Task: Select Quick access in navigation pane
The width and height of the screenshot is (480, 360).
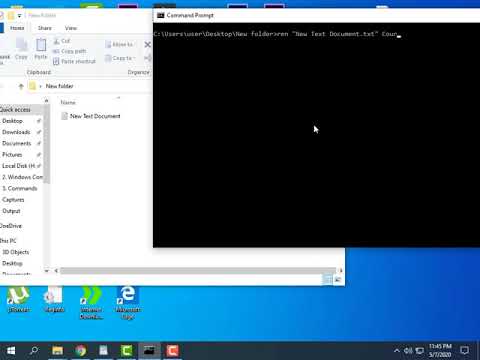Action: click(15, 110)
